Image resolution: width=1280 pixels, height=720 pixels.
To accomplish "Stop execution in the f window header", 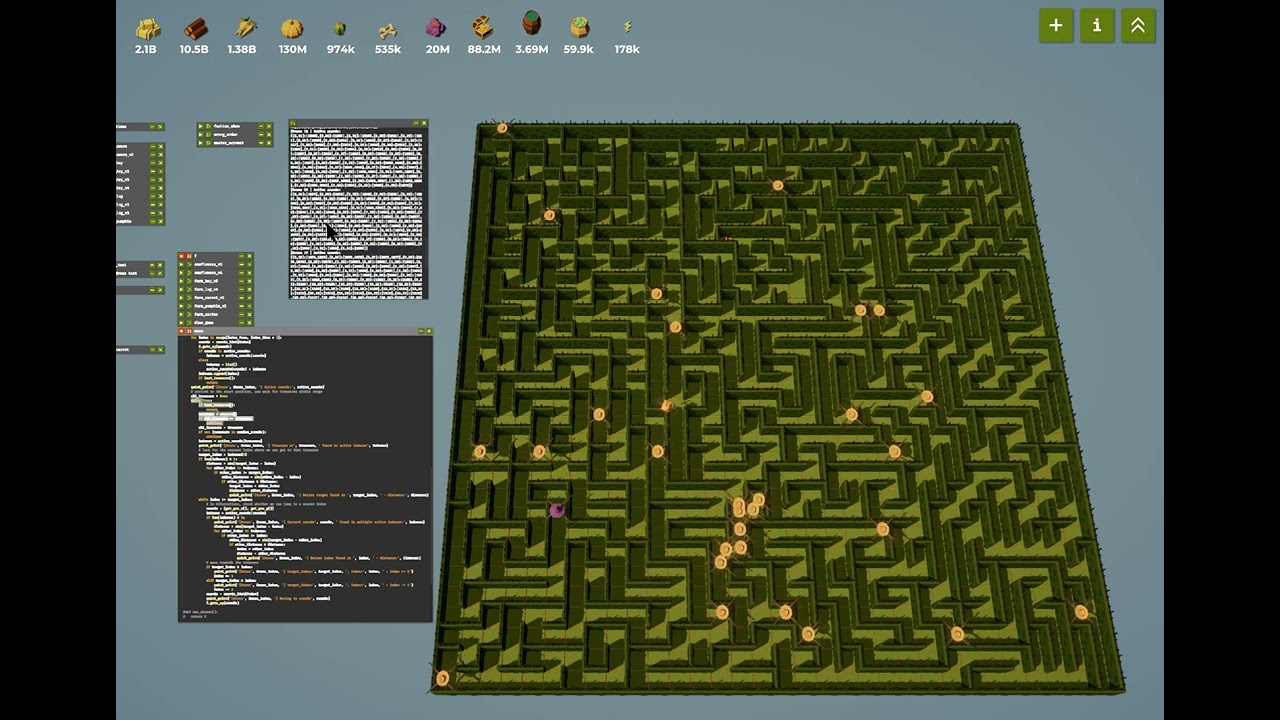I will click(x=181, y=256).
